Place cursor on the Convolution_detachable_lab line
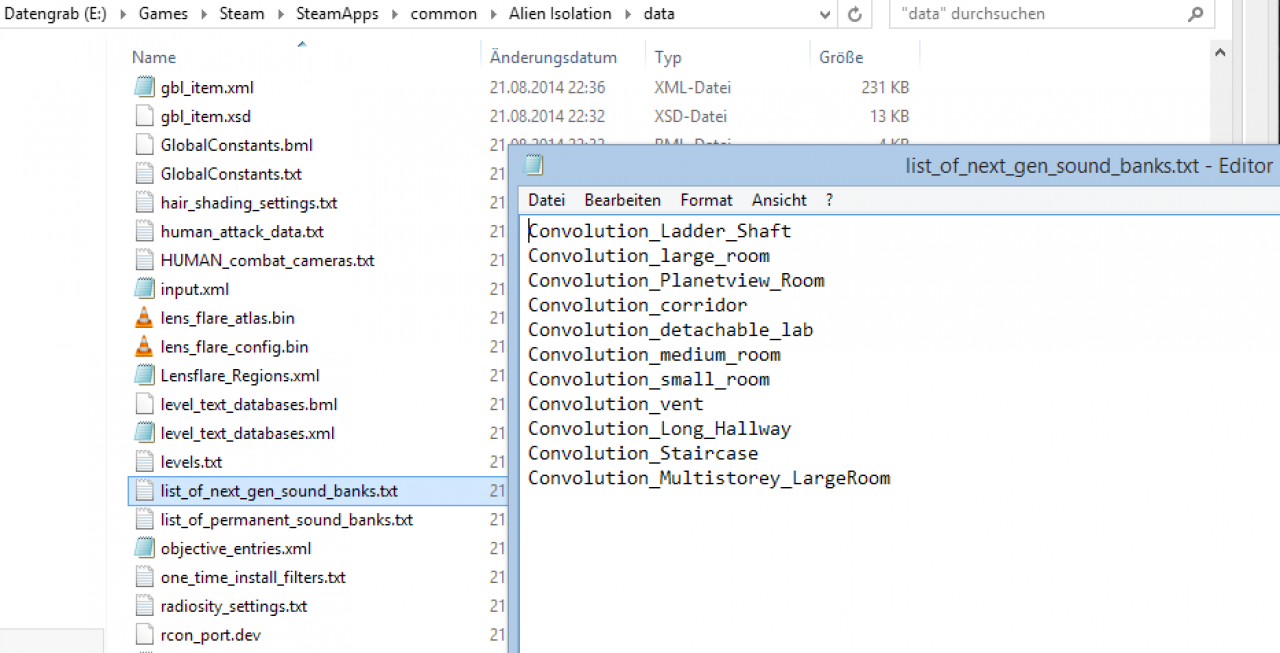 coord(671,330)
